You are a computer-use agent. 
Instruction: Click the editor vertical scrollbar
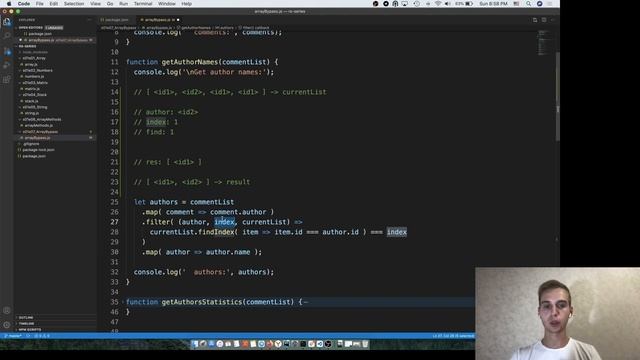557,97
